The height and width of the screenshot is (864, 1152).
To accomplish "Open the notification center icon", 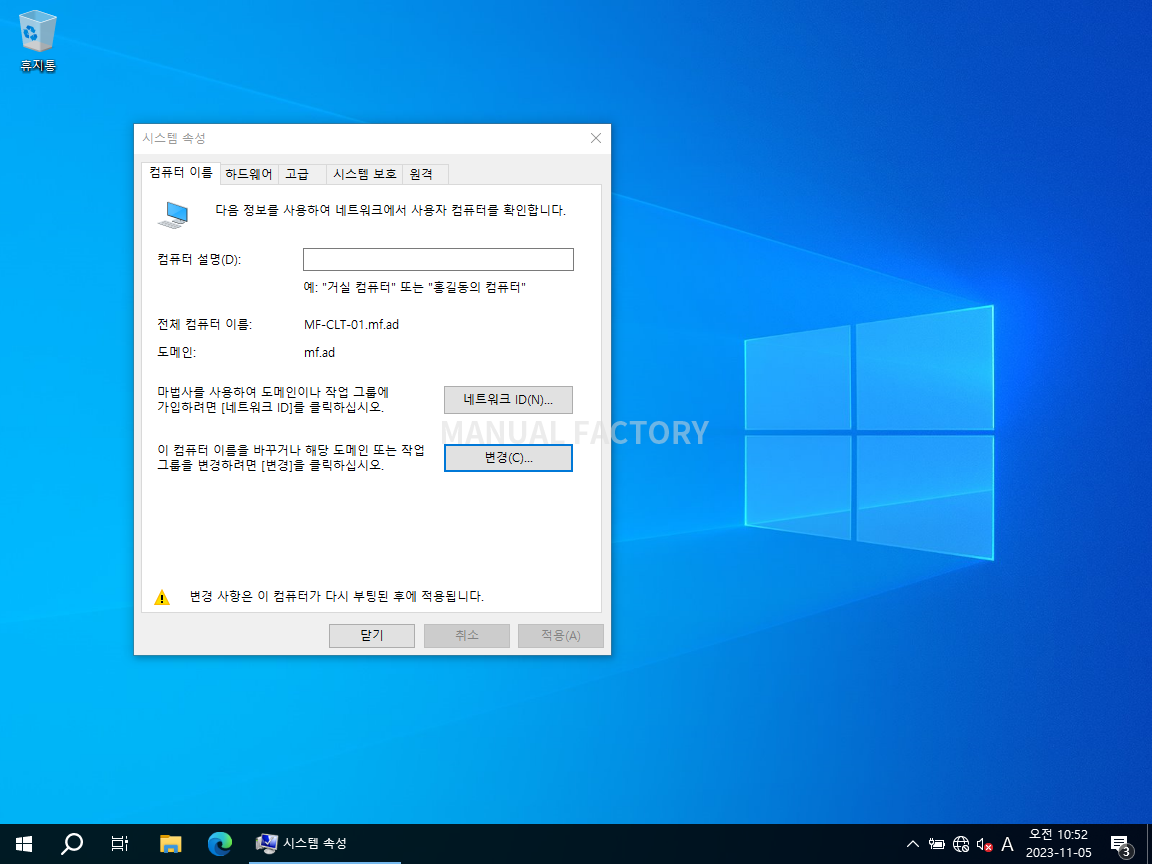I will coord(1120,844).
